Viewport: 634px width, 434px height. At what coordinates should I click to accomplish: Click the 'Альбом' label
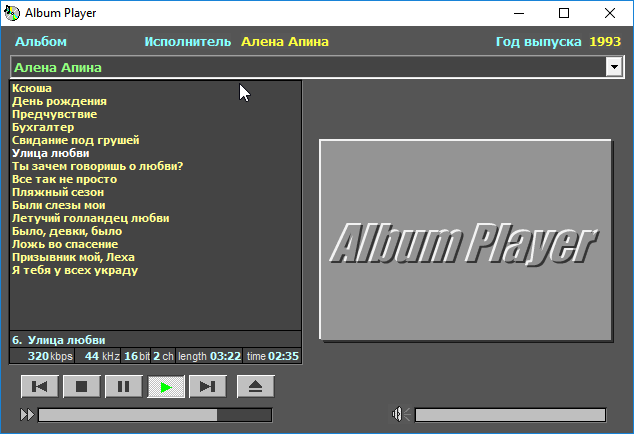pyautogui.click(x=41, y=42)
